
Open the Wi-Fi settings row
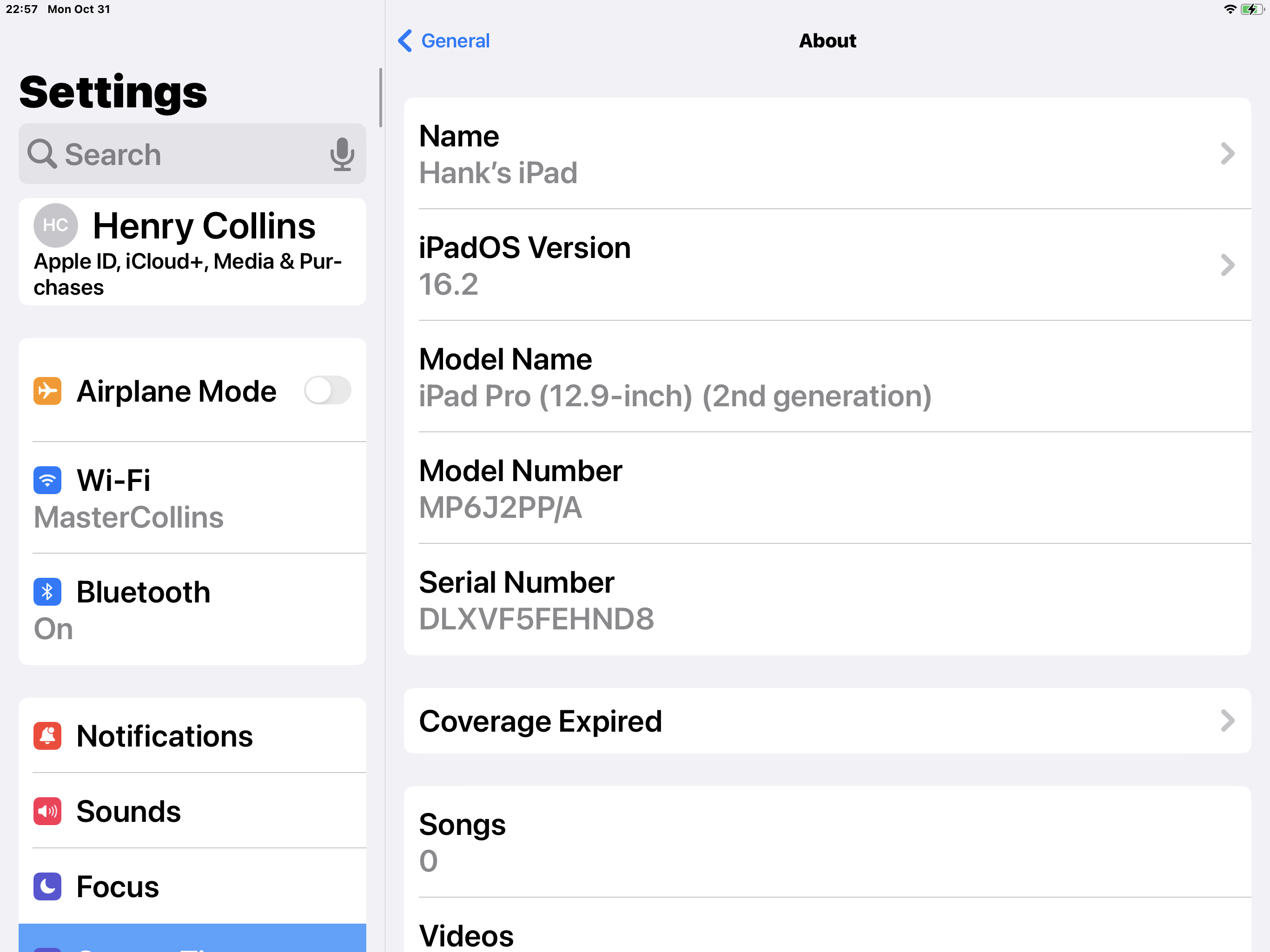coord(192,498)
